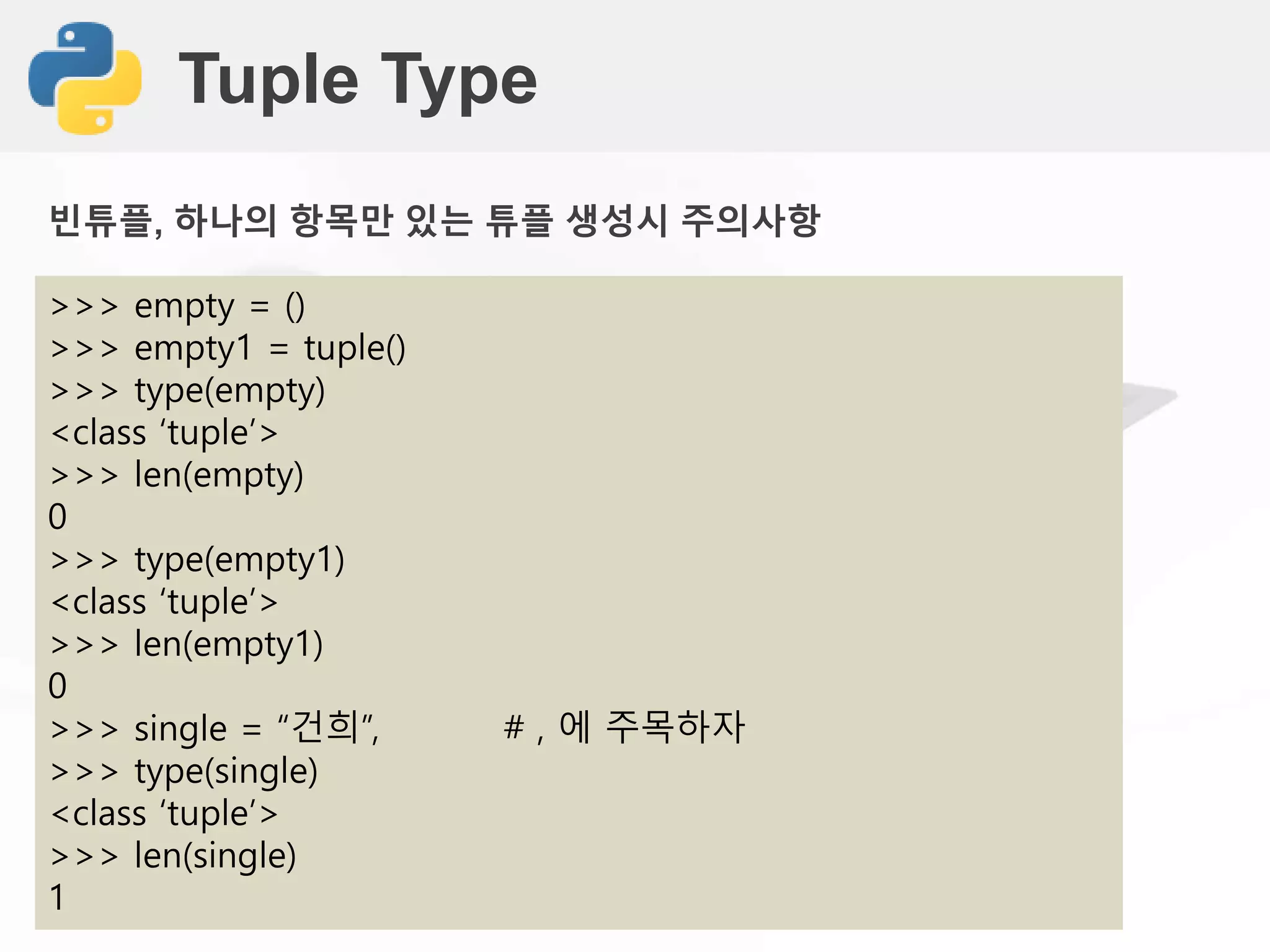Click the comment '# , 에 주목하자'
The width and height of the screenshot is (1270, 952).
tap(624, 727)
